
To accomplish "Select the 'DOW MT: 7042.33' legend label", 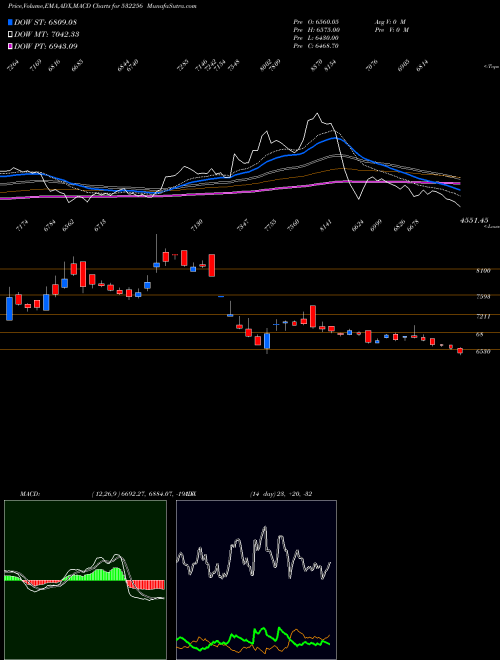I will (47, 34).
